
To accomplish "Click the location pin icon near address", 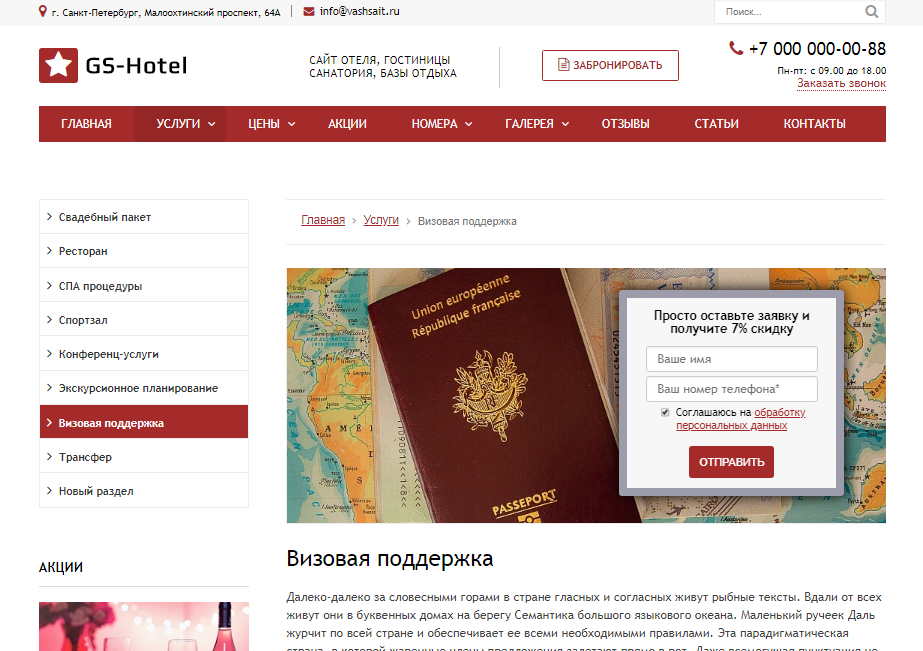I will coord(42,11).
